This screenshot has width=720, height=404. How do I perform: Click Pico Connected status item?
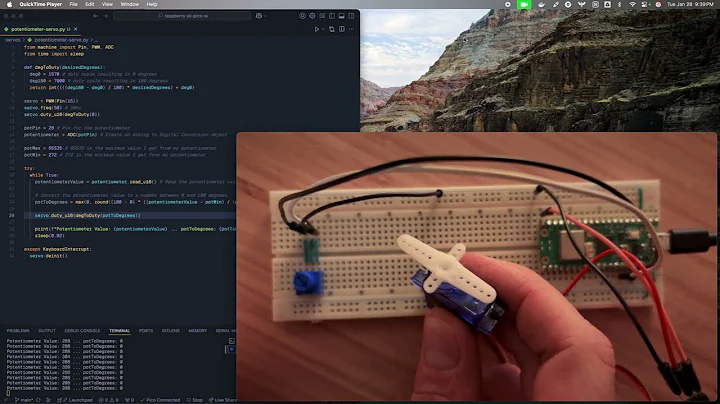tap(160, 400)
